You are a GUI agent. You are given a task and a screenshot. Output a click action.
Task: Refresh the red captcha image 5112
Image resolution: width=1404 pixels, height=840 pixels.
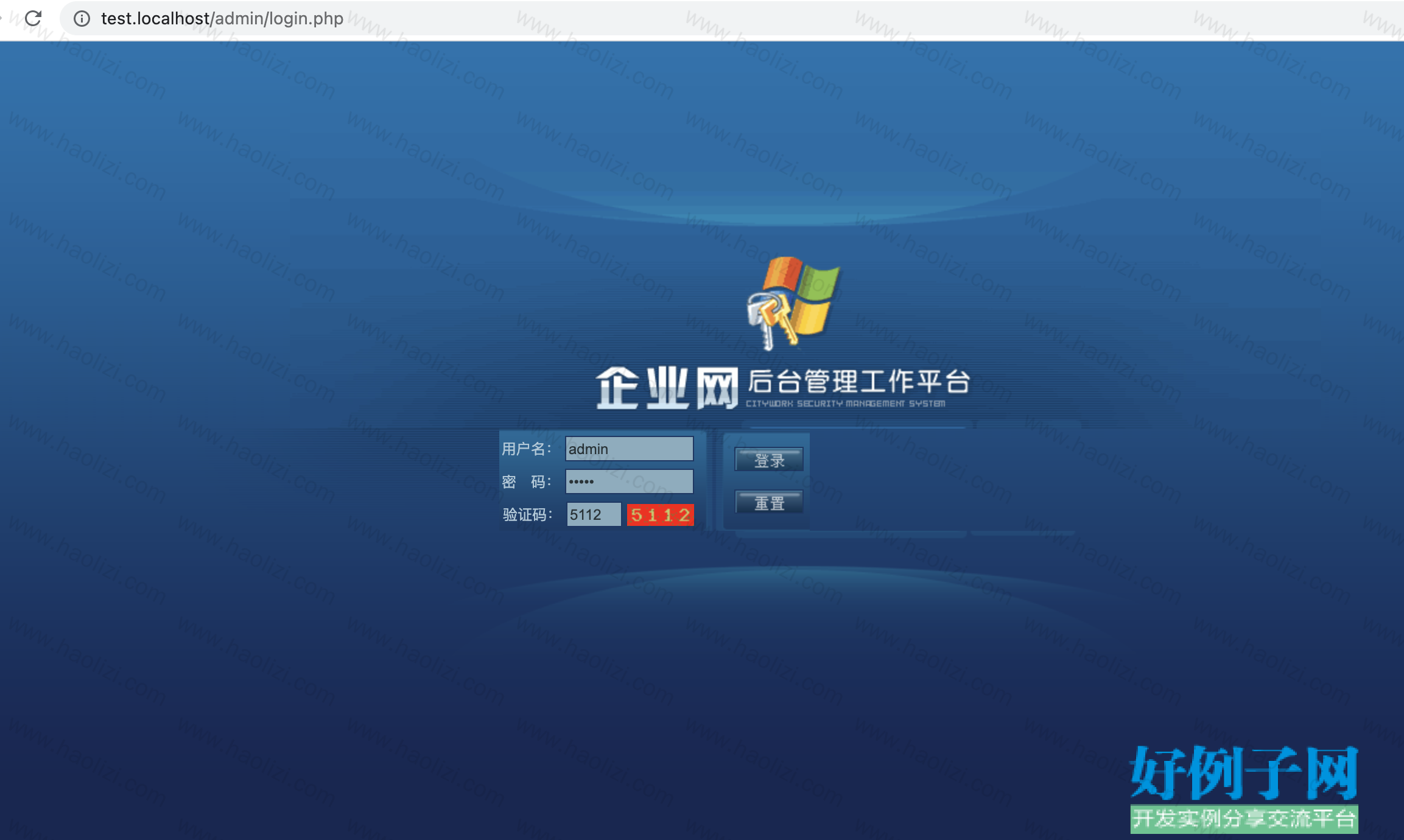[661, 515]
